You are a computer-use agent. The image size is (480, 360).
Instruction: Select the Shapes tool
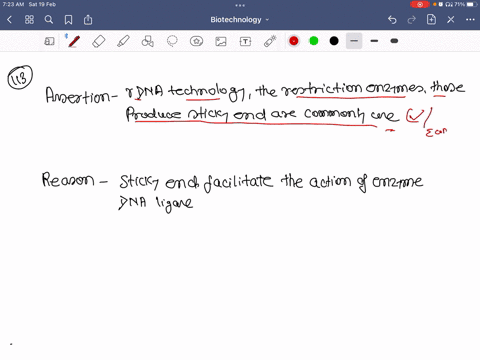tap(147, 41)
